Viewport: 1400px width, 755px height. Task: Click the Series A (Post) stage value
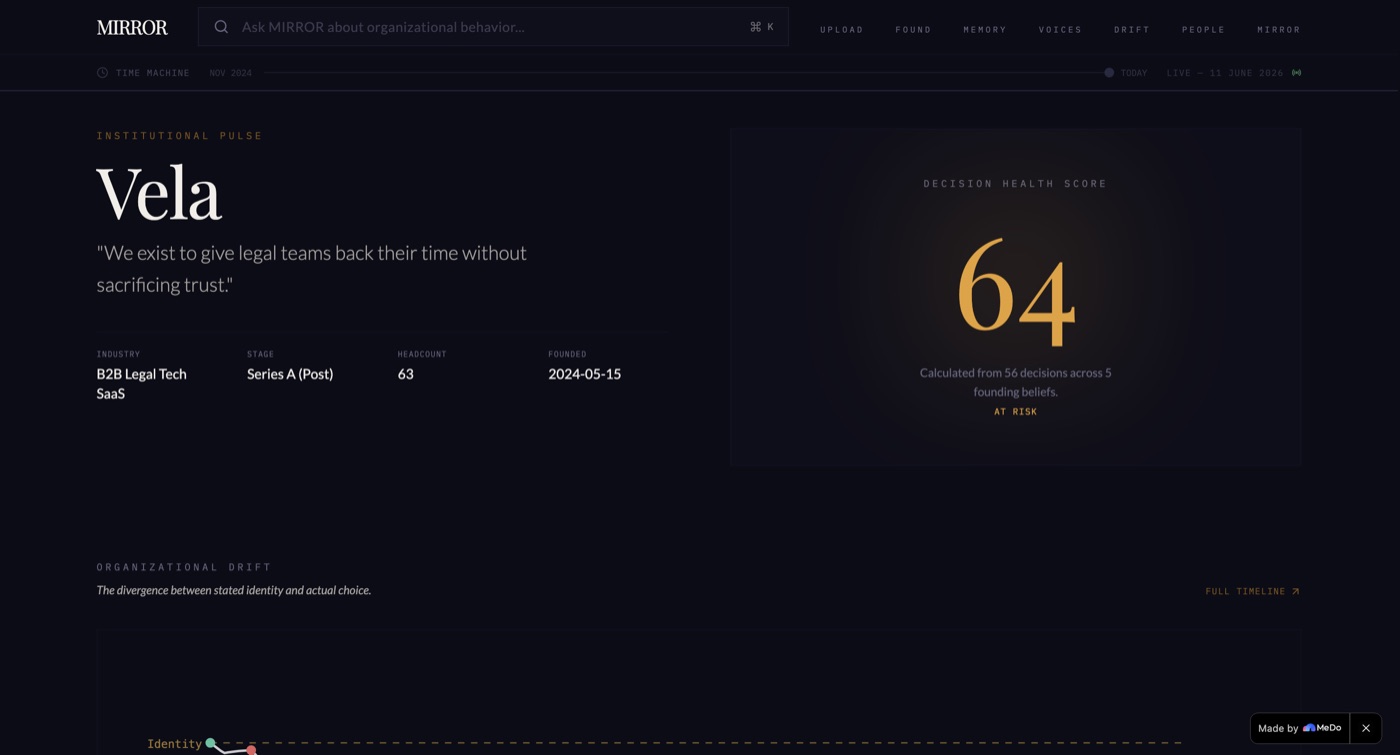pyautogui.click(x=290, y=374)
